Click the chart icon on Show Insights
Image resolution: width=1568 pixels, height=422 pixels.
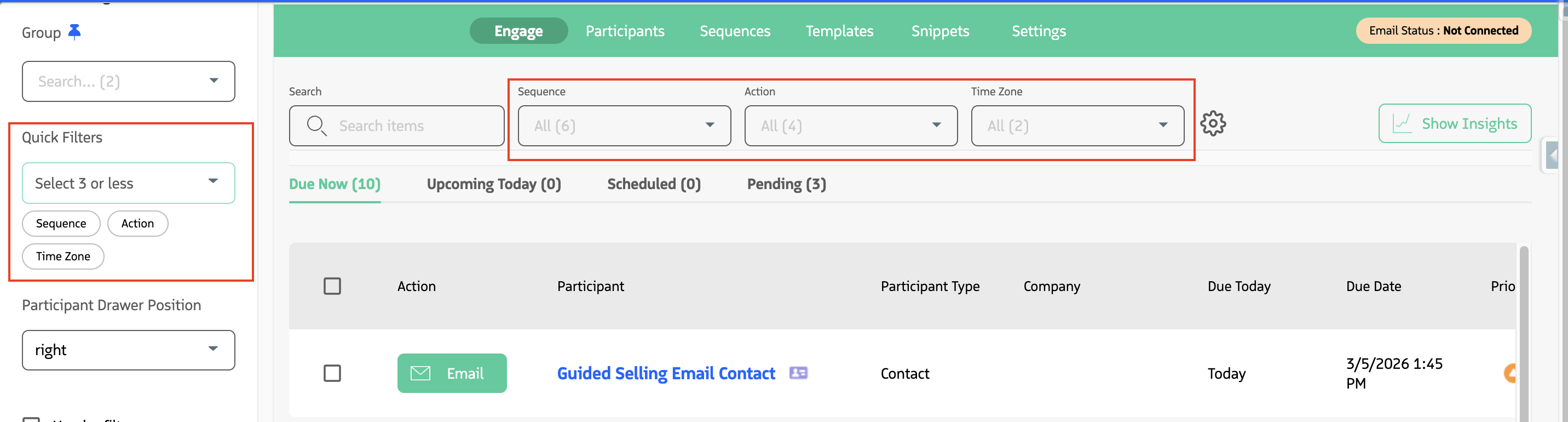[1402, 124]
